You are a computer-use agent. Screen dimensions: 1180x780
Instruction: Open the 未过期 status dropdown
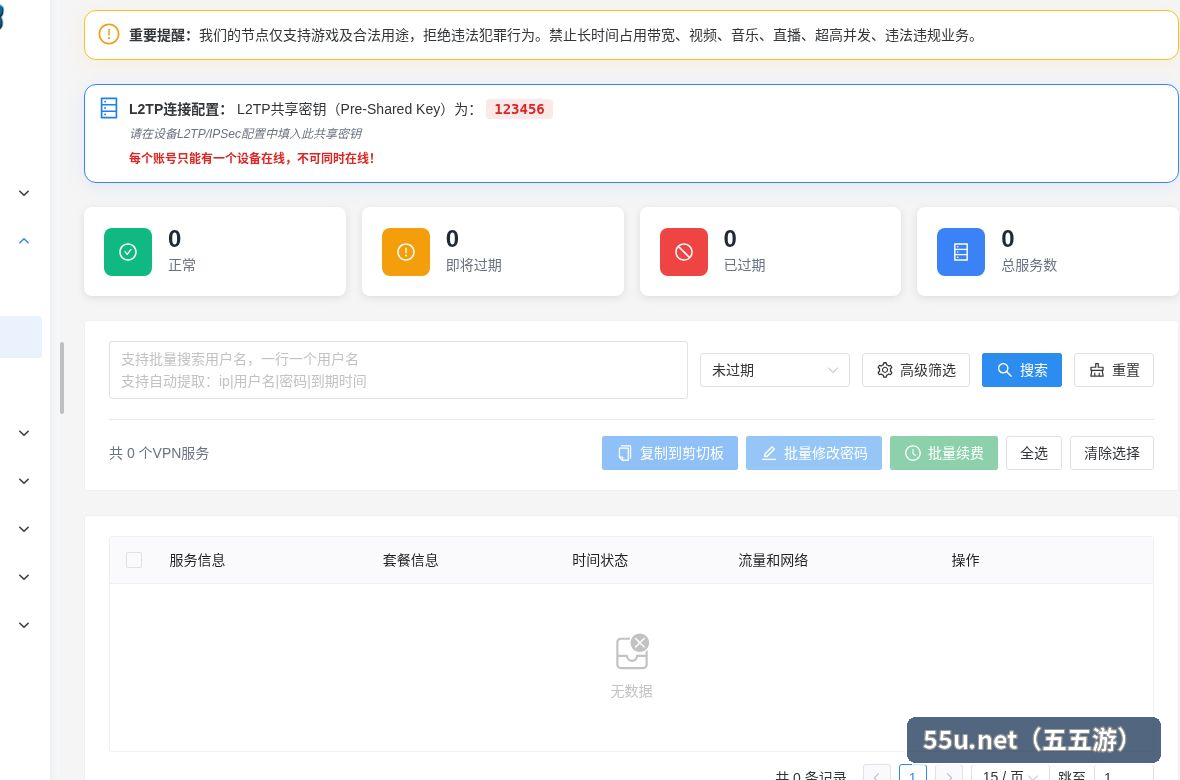[x=774, y=370]
